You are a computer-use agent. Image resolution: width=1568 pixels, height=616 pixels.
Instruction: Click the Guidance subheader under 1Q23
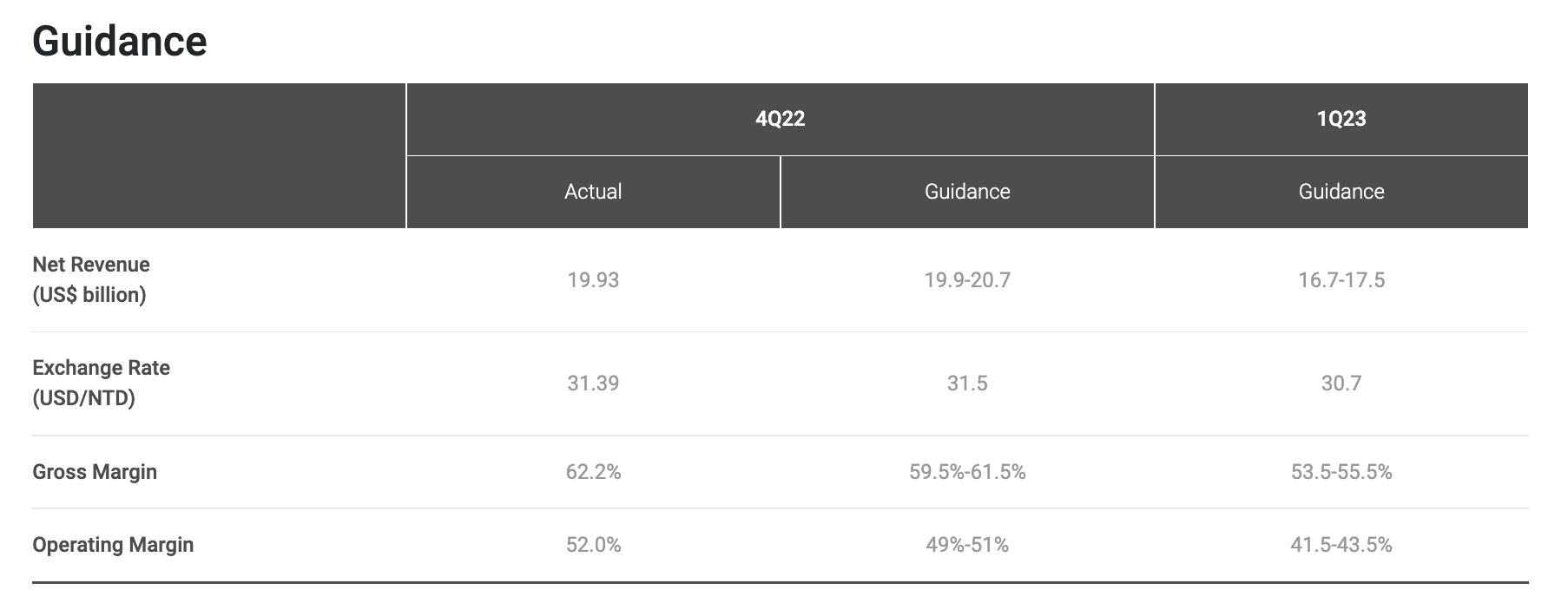(1341, 192)
